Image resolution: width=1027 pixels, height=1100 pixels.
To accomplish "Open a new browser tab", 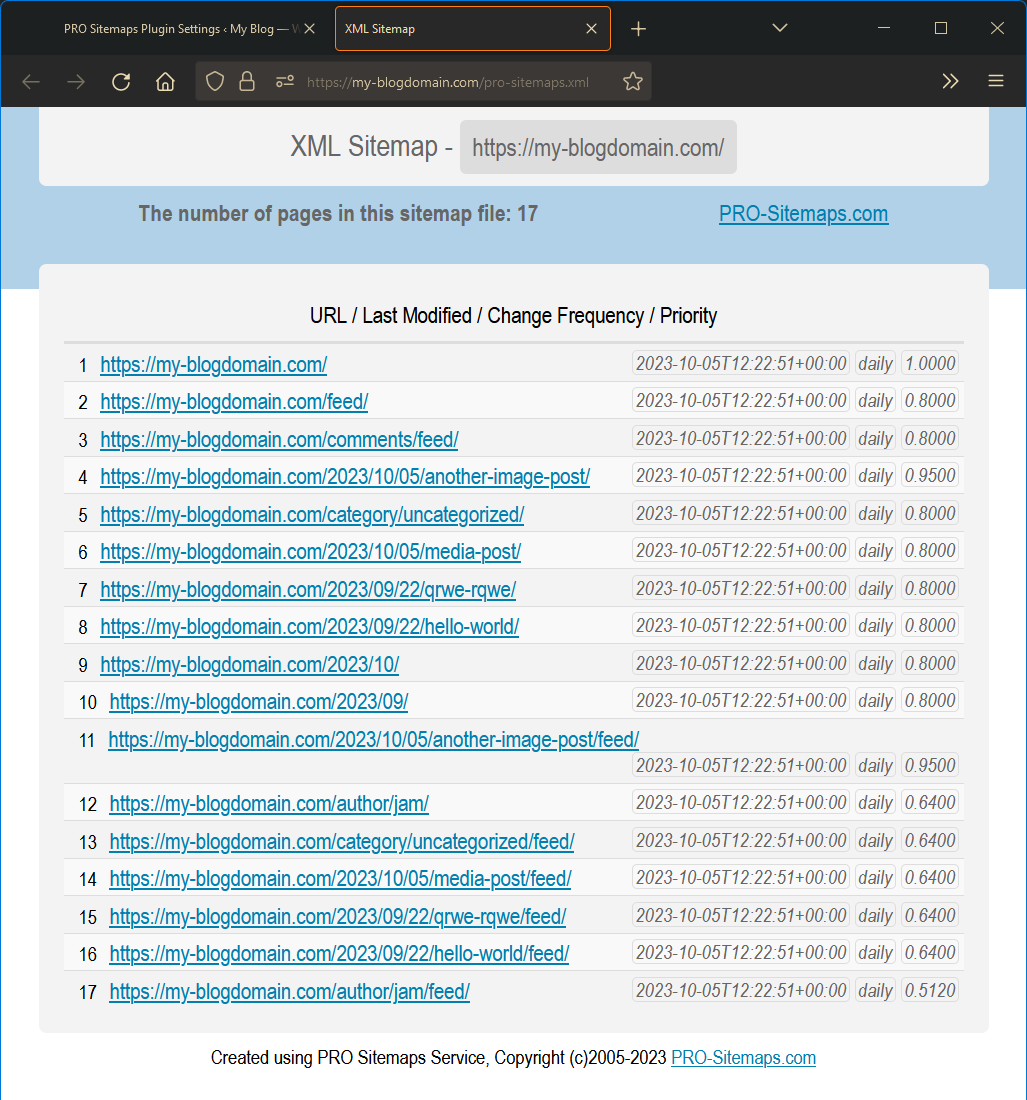I will click(638, 28).
